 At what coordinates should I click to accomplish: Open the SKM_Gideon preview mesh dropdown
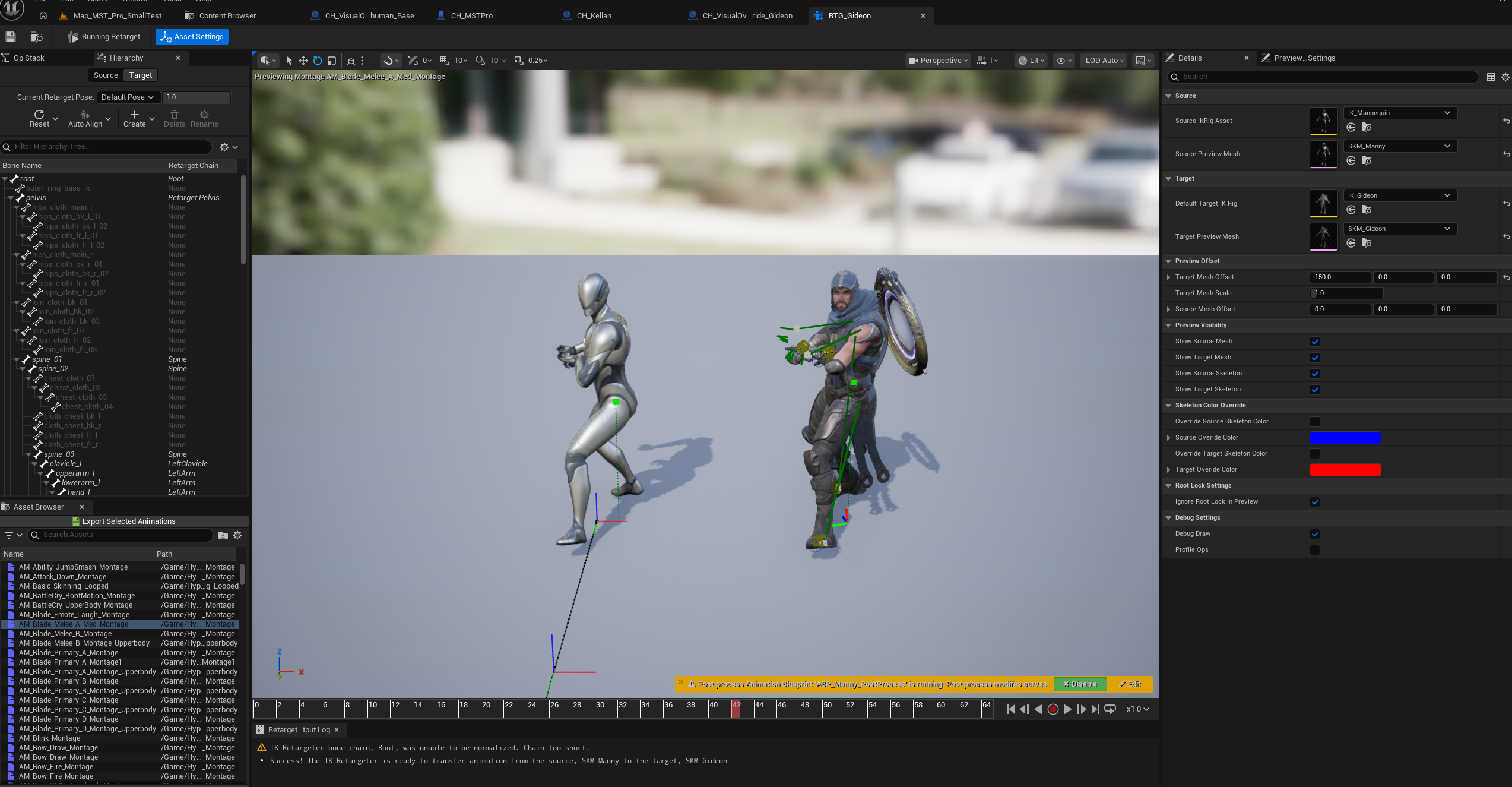pos(1400,229)
